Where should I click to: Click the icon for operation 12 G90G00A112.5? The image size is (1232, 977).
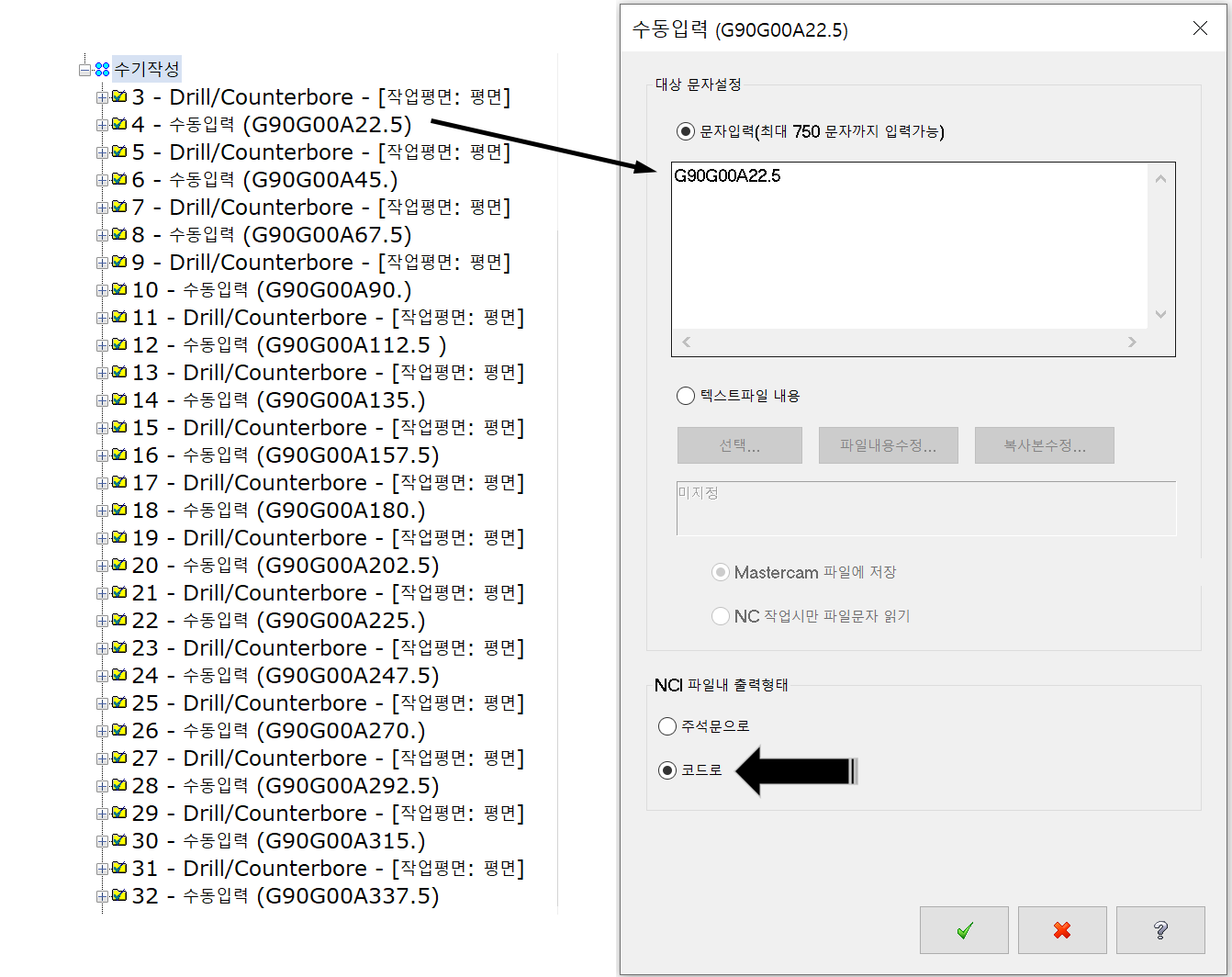click(x=119, y=344)
